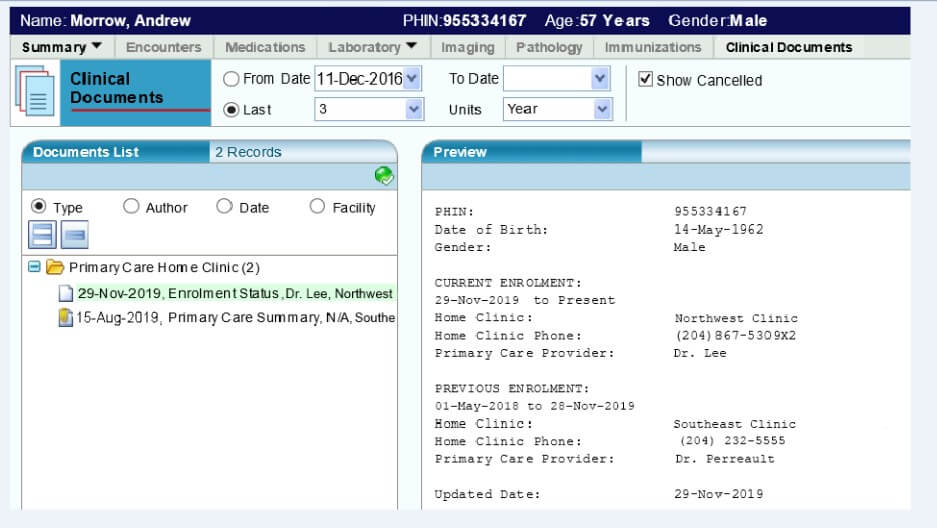This screenshot has height=528, width=937.
Task: Collapse the Primary Care Home Clinic tree node
Action: pyautogui.click(x=34, y=266)
